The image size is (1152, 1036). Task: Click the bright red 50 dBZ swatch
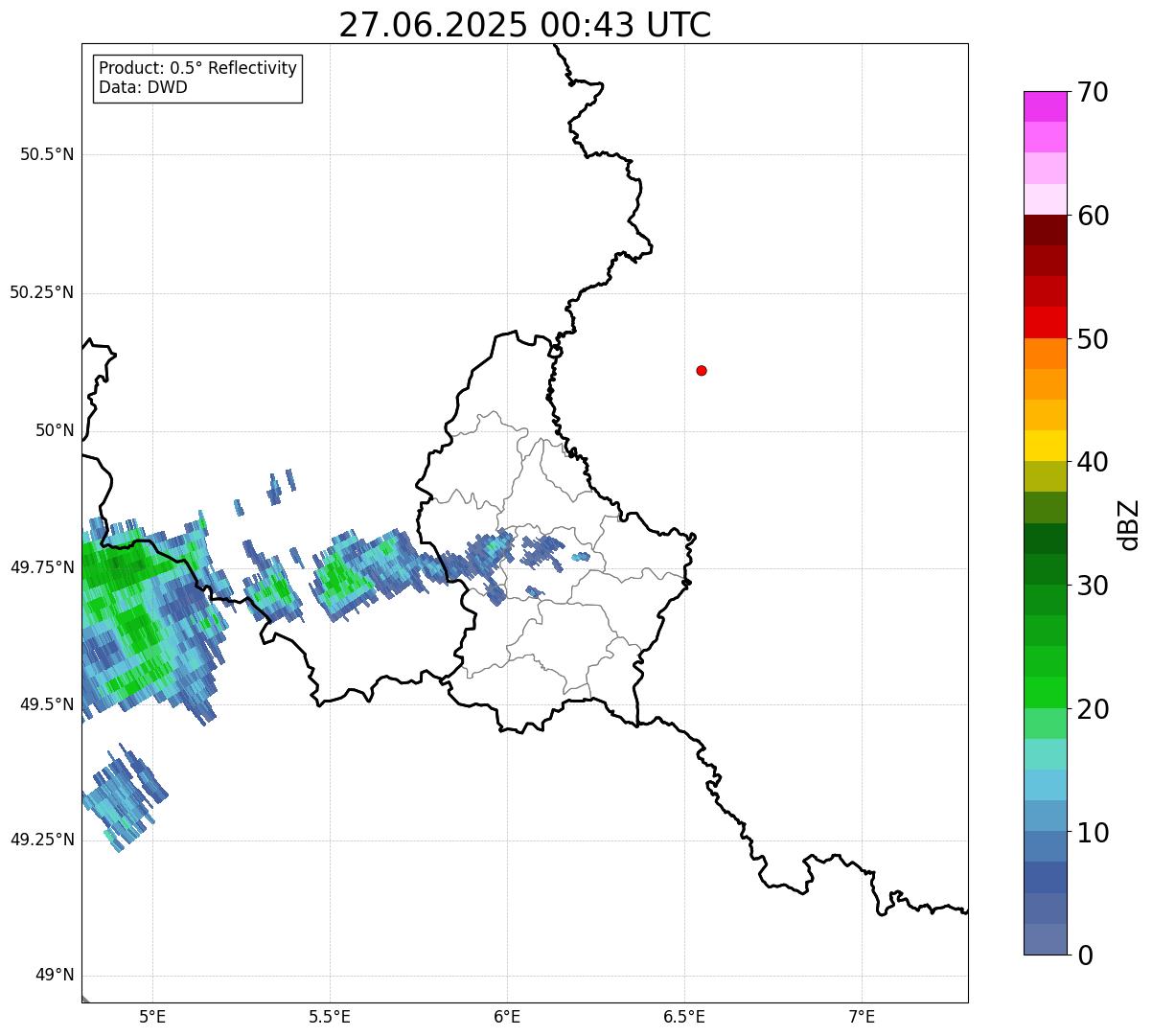[x=1045, y=322]
